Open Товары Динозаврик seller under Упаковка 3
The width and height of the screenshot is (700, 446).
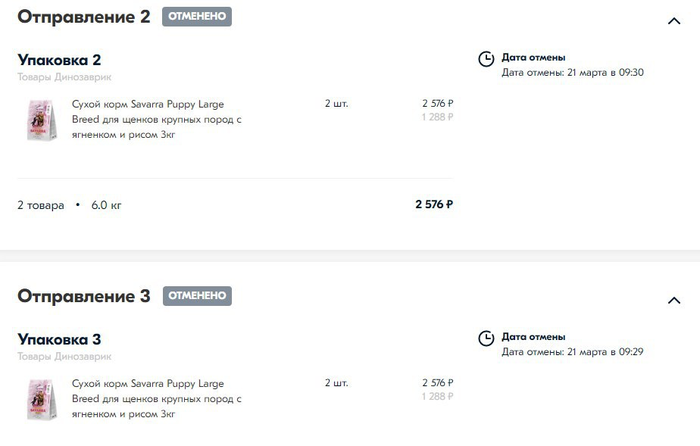click(x=64, y=356)
